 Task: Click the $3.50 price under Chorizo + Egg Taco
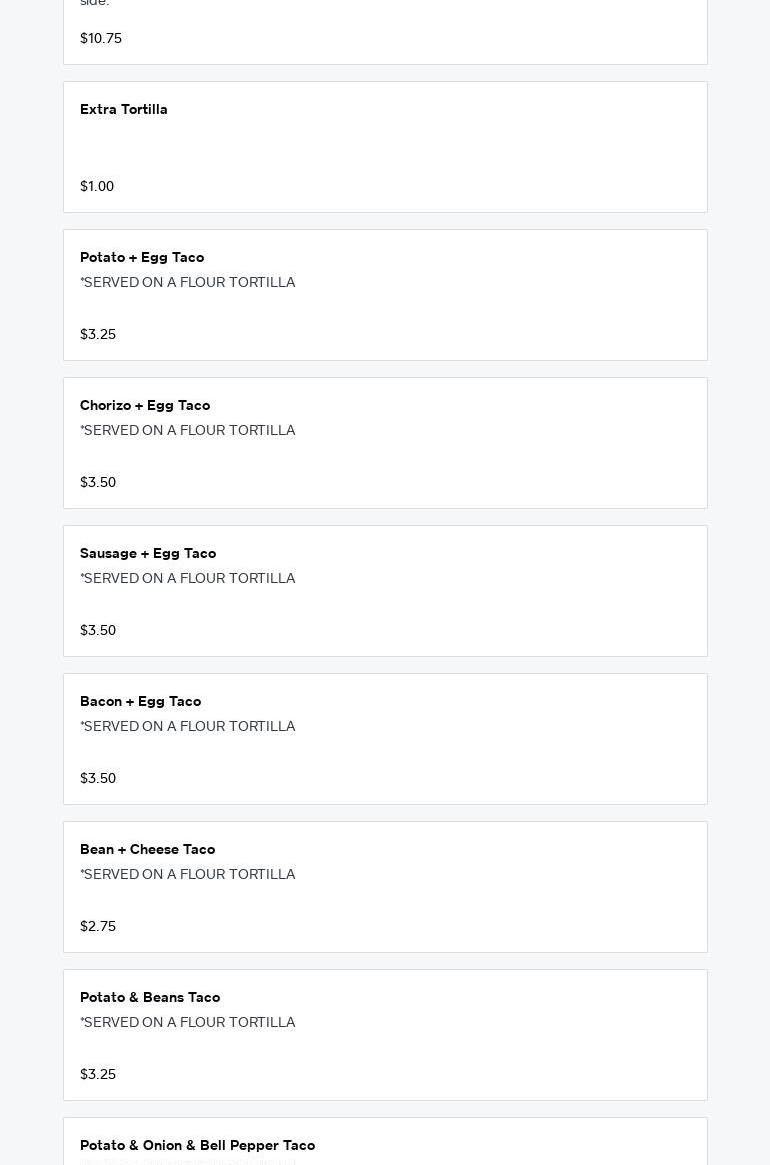98,483
